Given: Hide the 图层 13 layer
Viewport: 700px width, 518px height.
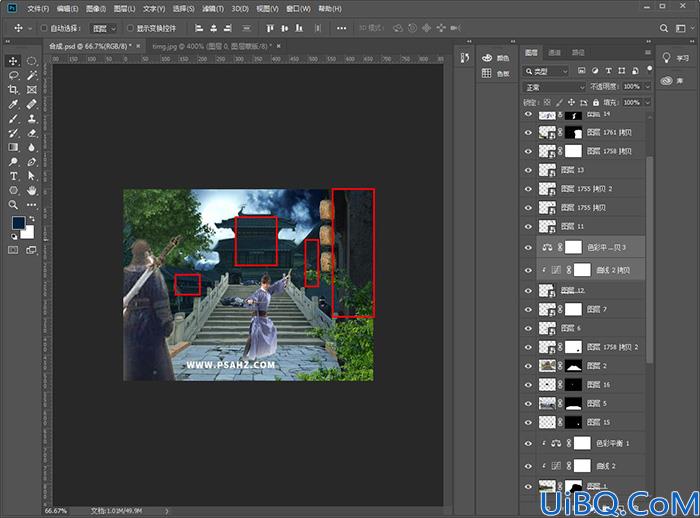Looking at the screenshot, I should click(x=528, y=170).
